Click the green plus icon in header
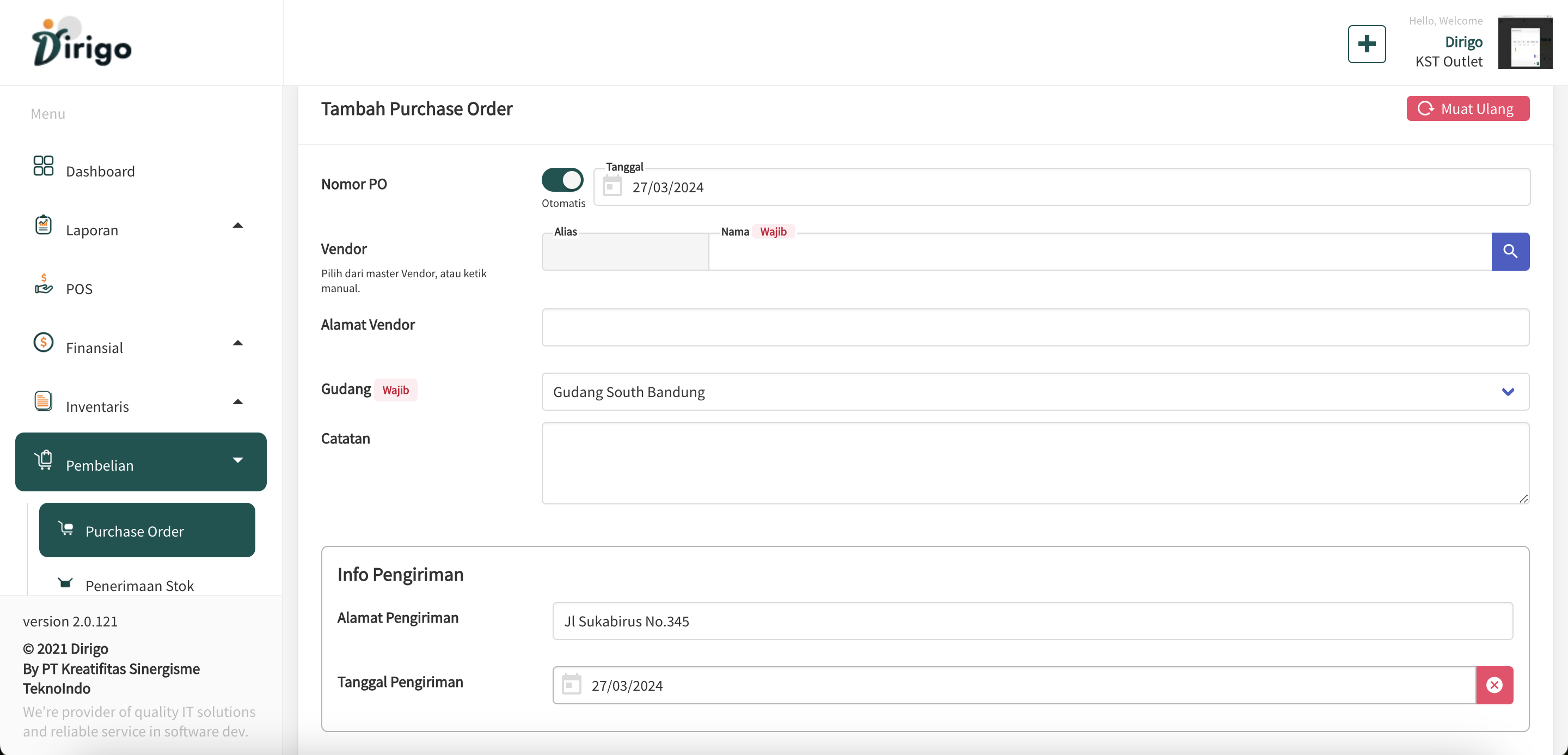This screenshot has height=755, width=1568. click(x=1366, y=44)
